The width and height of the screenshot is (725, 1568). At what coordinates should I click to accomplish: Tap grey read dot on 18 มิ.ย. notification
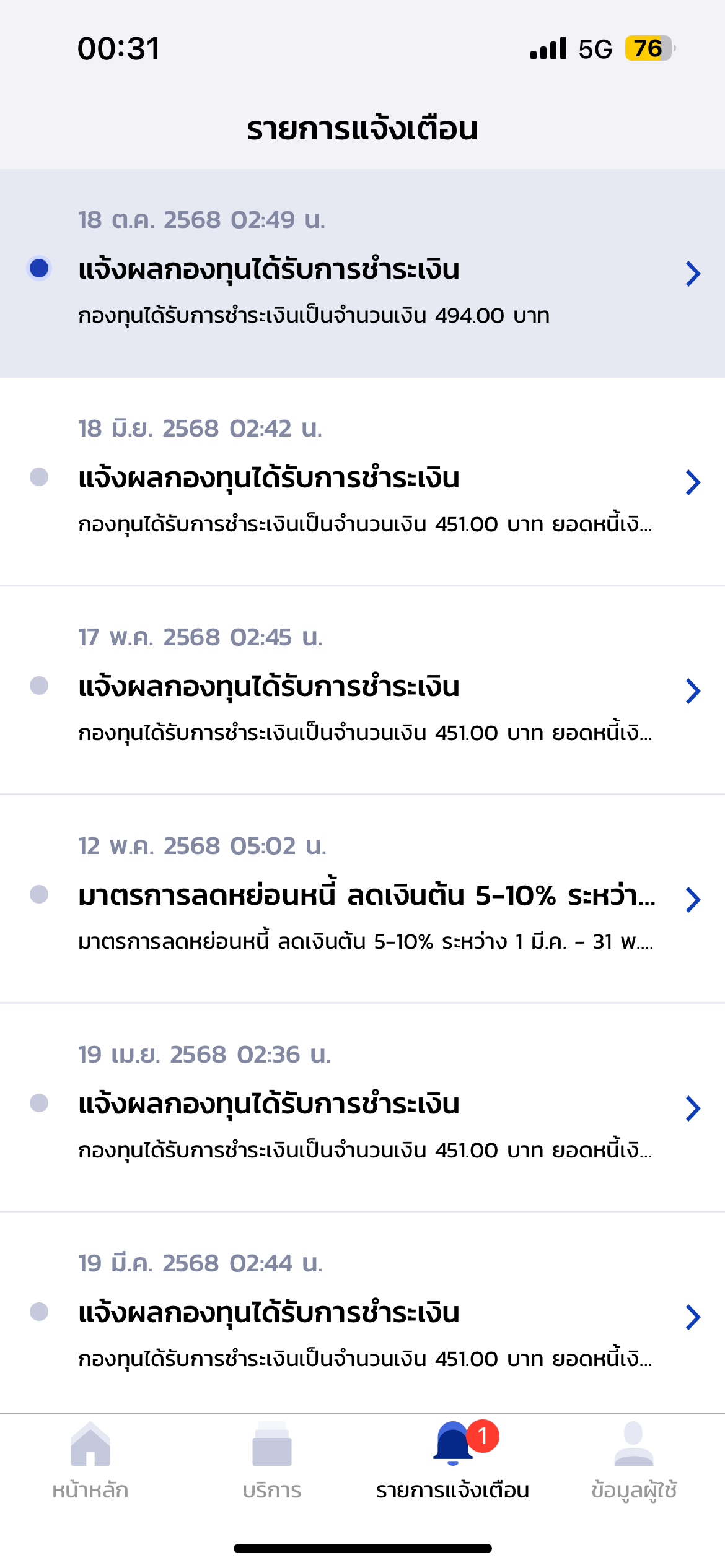tap(39, 477)
